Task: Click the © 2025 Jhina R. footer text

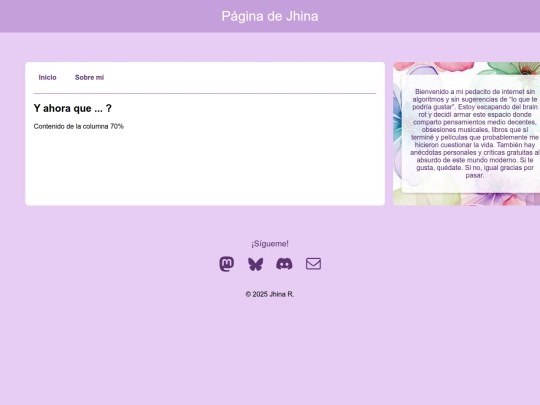Action: (x=270, y=294)
